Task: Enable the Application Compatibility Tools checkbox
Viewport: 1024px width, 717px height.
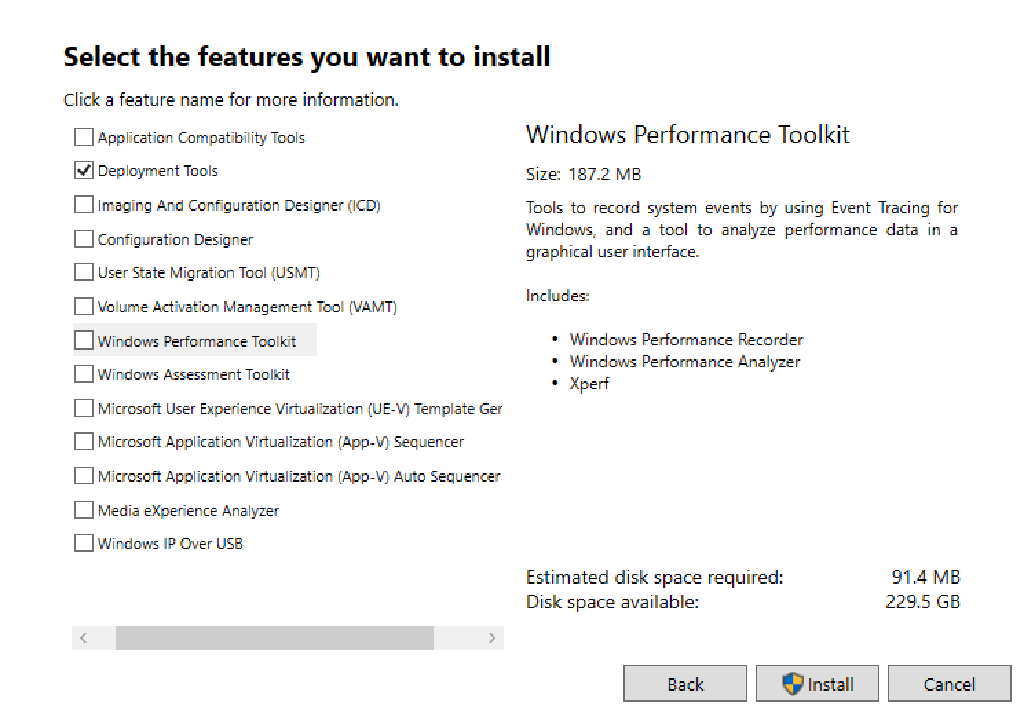Action: (84, 137)
